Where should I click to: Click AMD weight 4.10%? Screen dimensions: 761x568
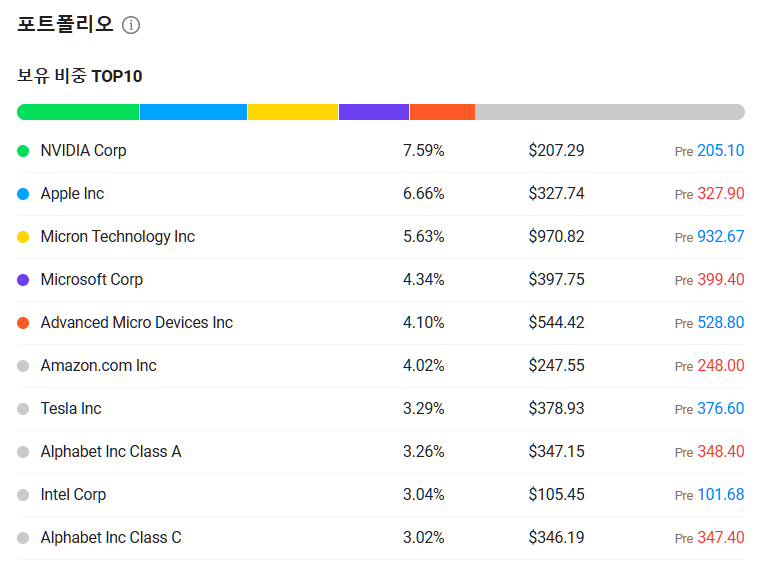point(424,322)
